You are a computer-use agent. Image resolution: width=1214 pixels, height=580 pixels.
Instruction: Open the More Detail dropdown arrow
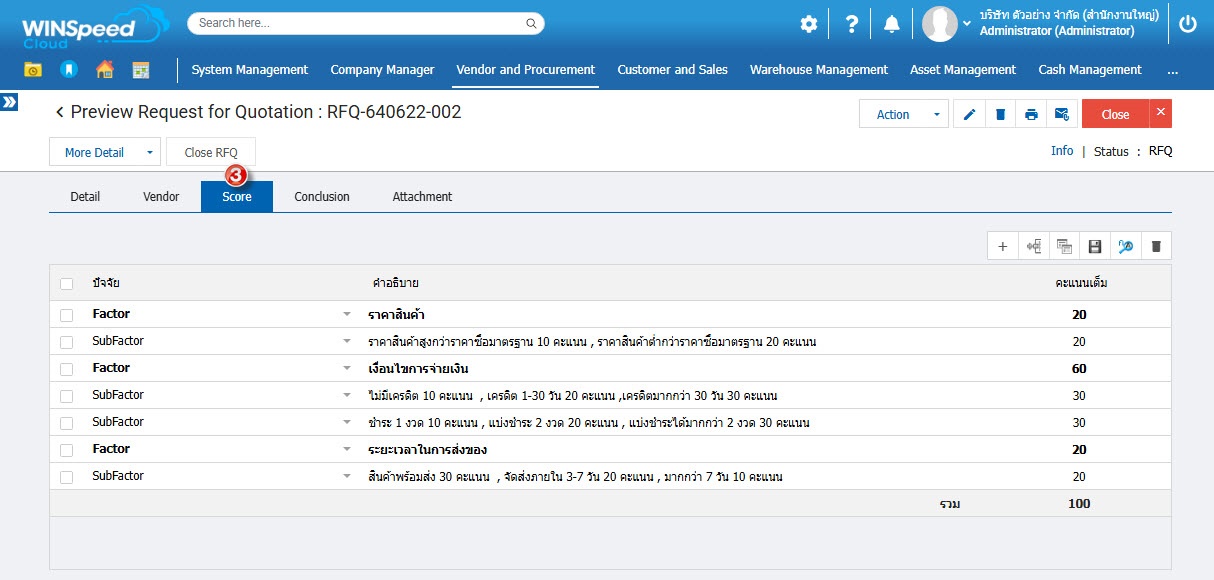click(x=149, y=153)
